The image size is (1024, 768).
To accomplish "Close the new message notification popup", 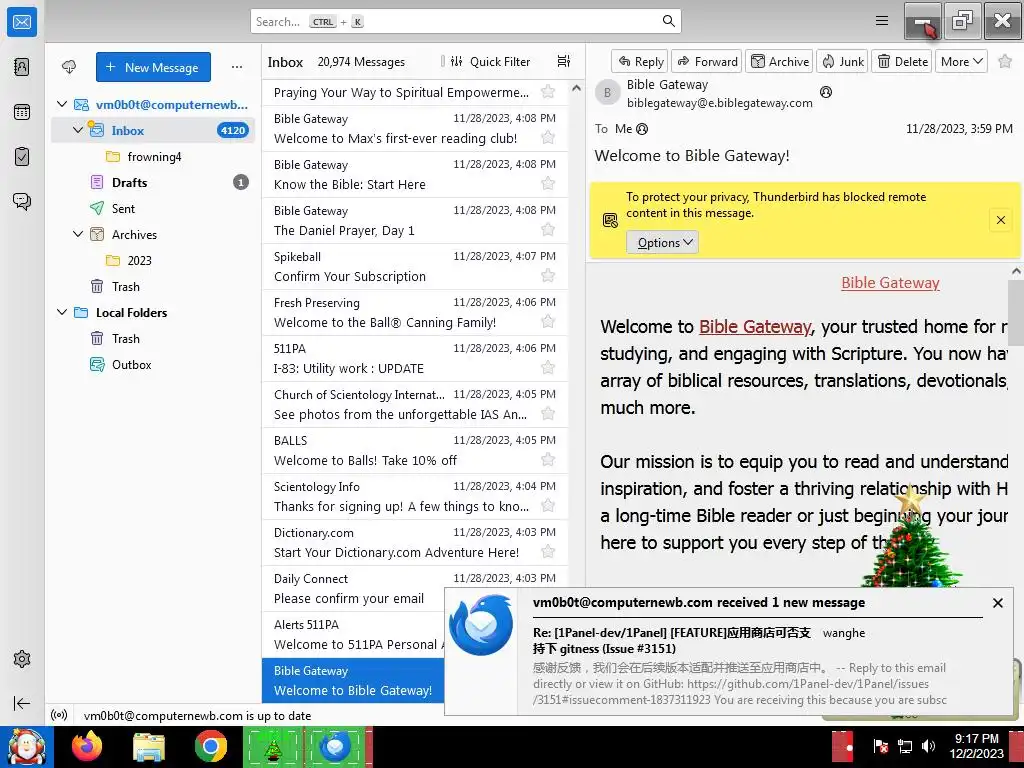I will pos(997,603).
